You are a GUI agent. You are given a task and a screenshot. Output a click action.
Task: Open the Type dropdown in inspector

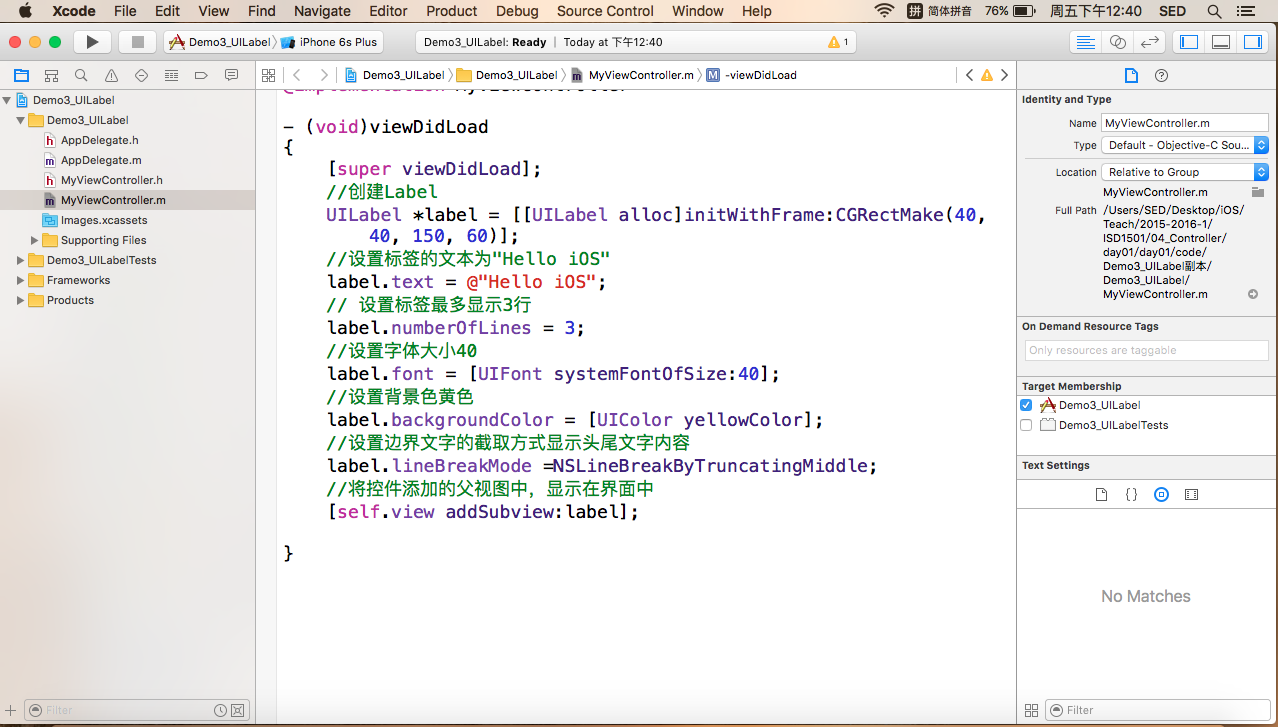click(x=1185, y=145)
